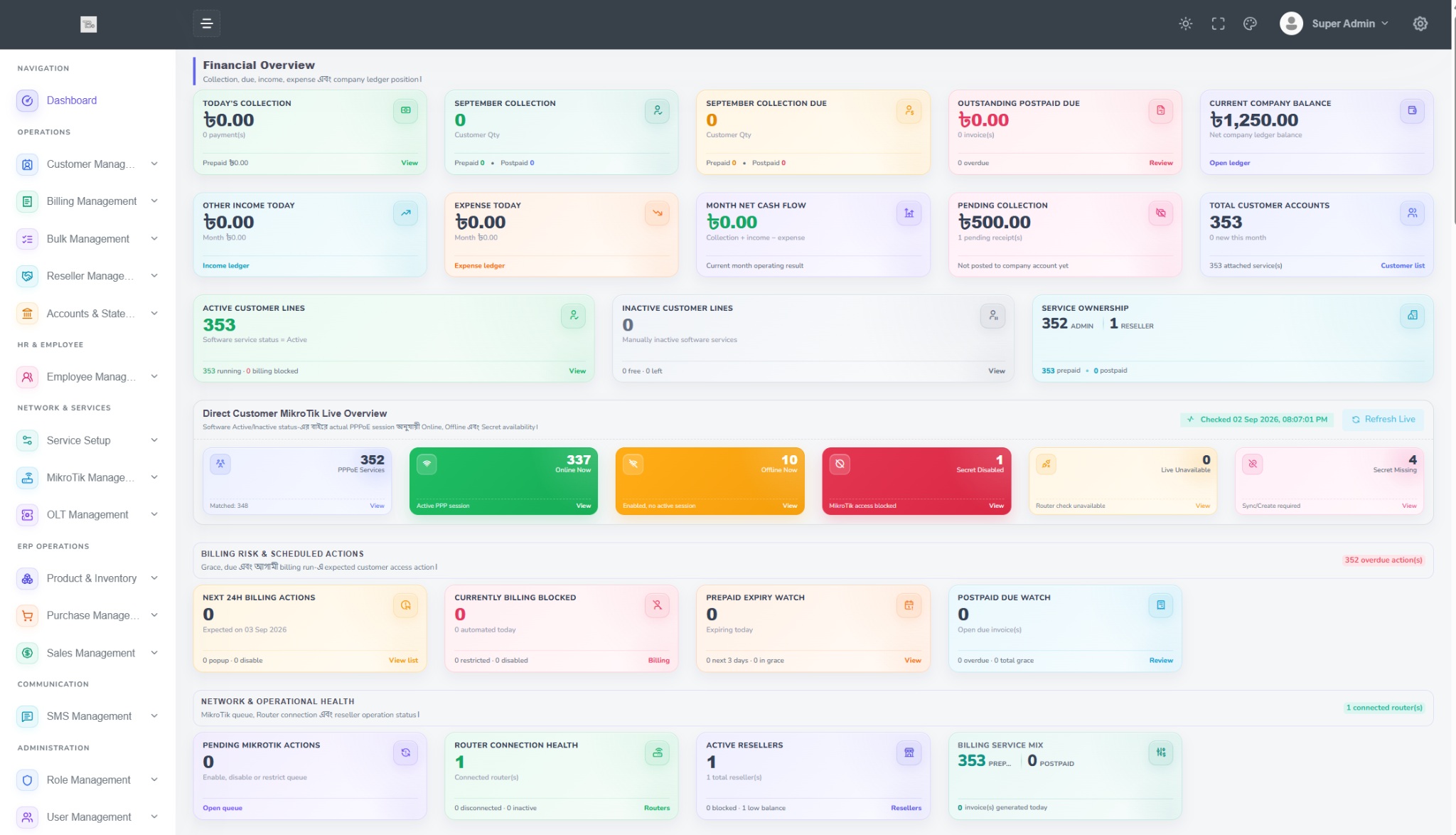The height and width of the screenshot is (835, 1456).
Task: Click the Employee Management sidebar icon
Action: pyautogui.click(x=27, y=377)
